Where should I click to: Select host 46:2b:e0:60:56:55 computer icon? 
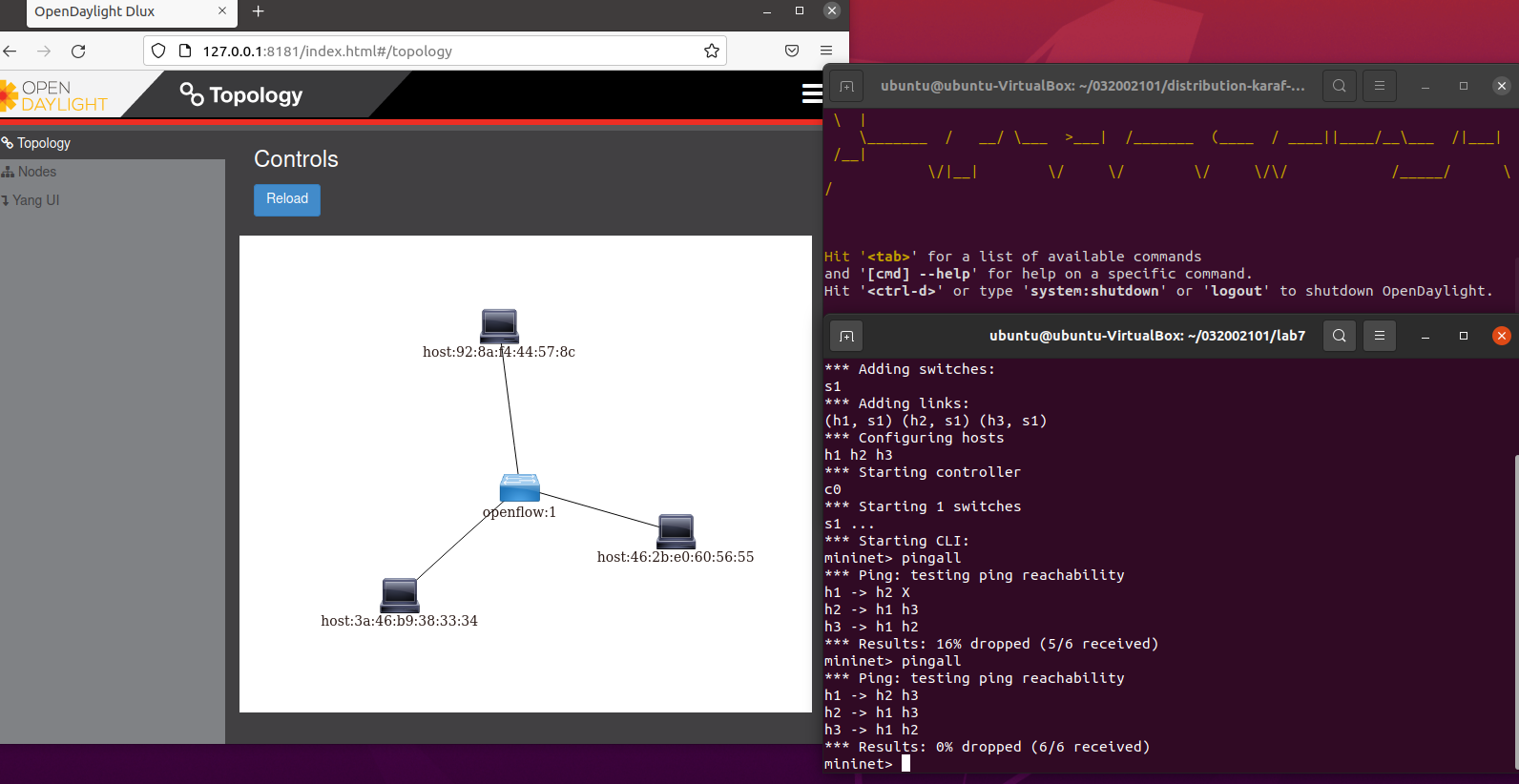(676, 531)
